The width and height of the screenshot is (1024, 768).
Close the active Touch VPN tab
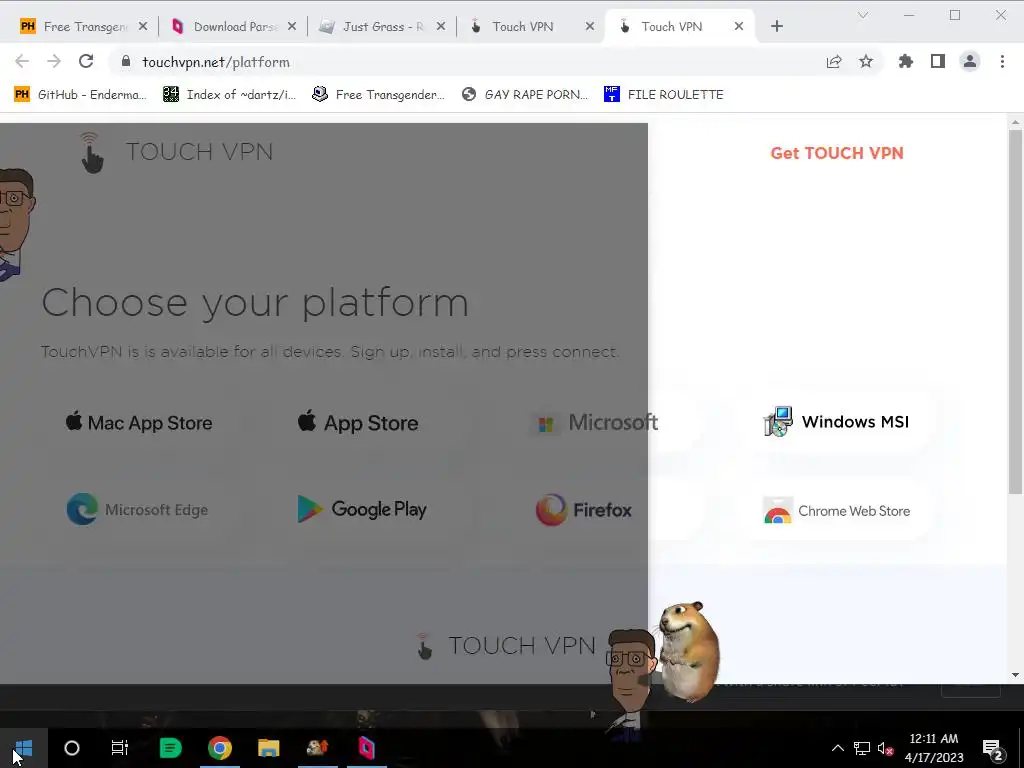pyautogui.click(x=739, y=26)
